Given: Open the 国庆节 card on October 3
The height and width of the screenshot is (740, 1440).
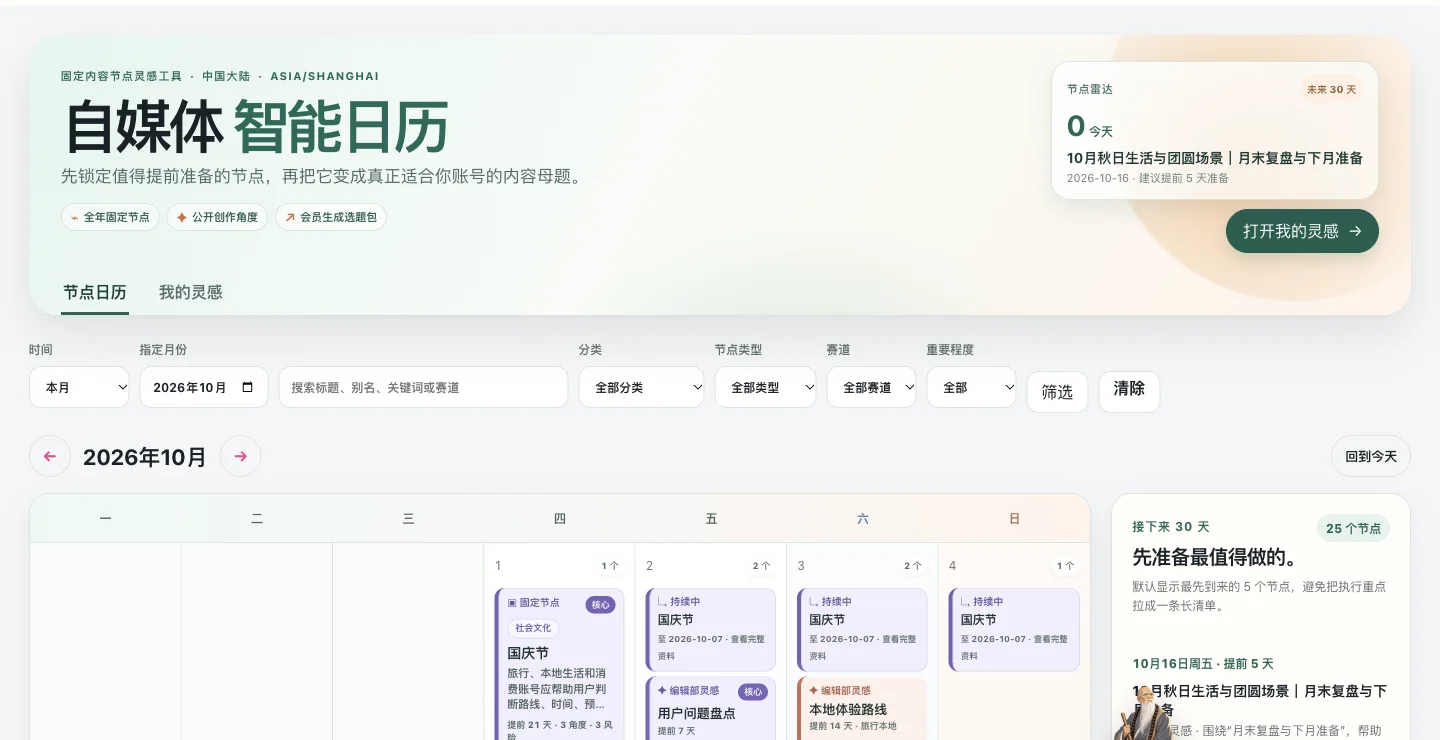Looking at the screenshot, I should click(862, 629).
